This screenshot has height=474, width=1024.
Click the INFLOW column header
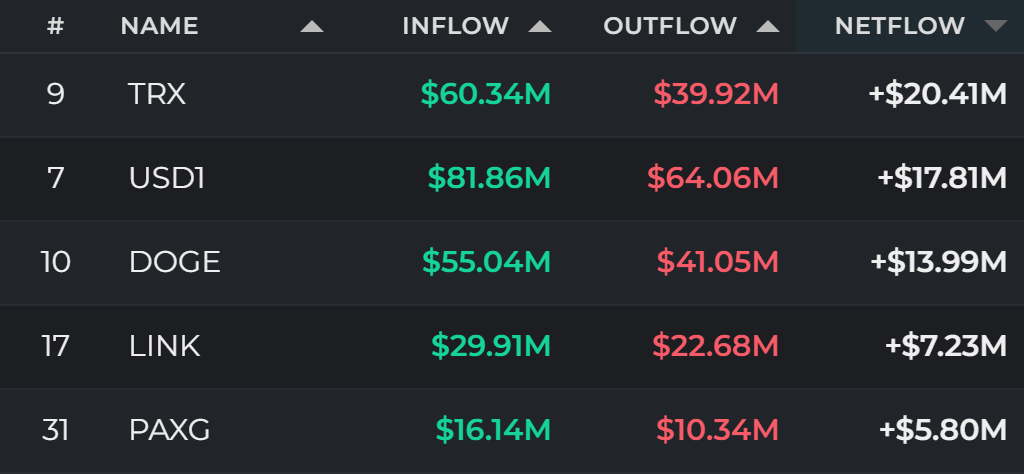456,26
